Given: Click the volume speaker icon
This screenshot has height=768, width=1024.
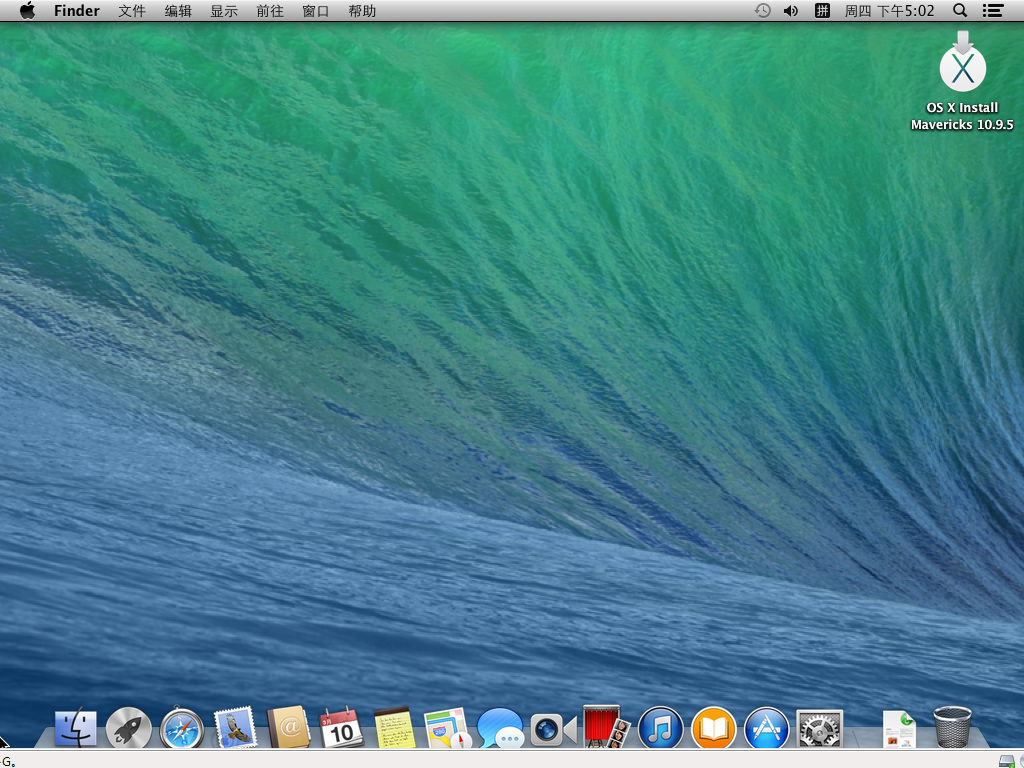Looking at the screenshot, I should point(791,10).
